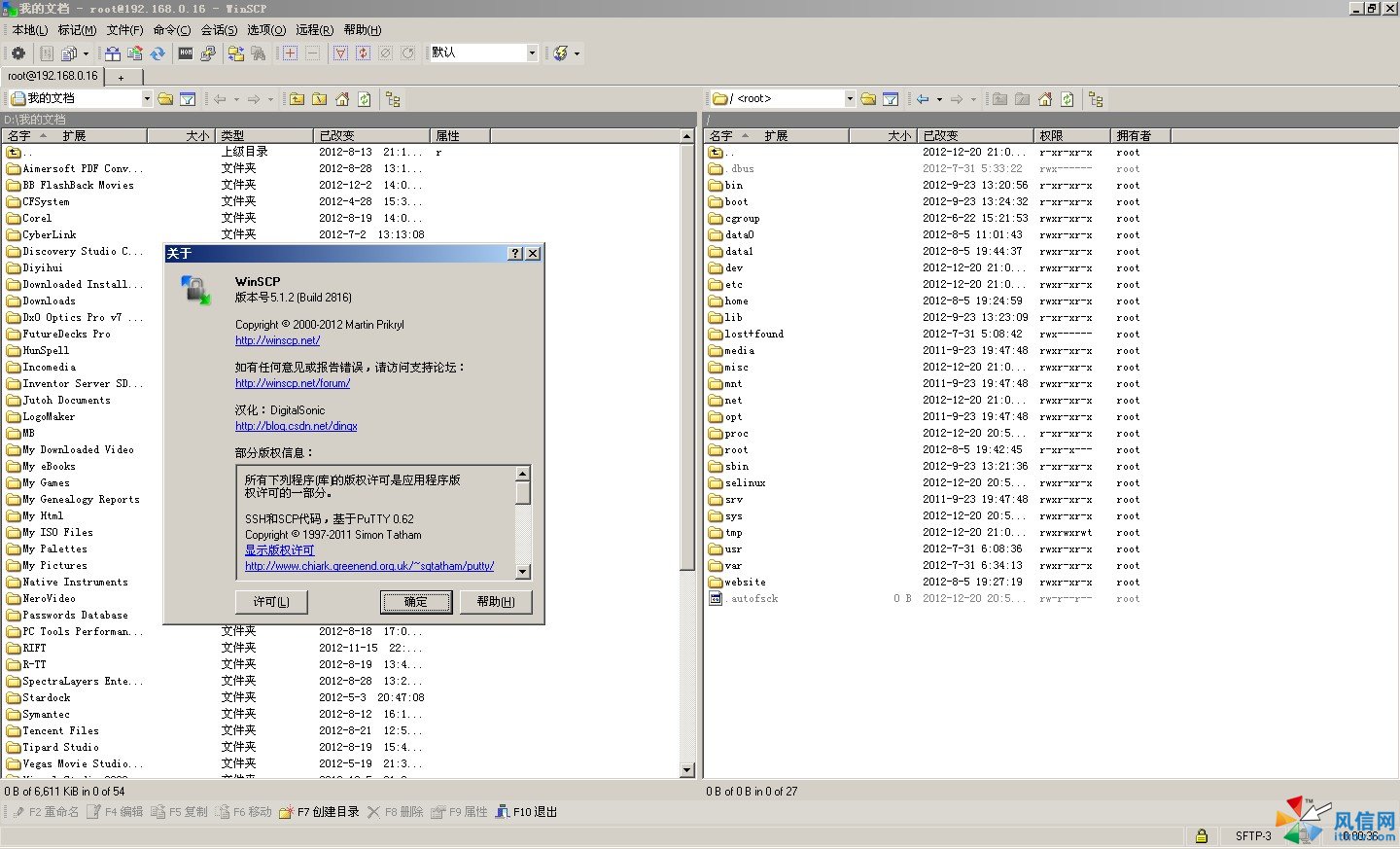The width and height of the screenshot is (1400, 849).
Task: Expand the remote path dropdown showing <root>
Action: (x=850, y=98)
